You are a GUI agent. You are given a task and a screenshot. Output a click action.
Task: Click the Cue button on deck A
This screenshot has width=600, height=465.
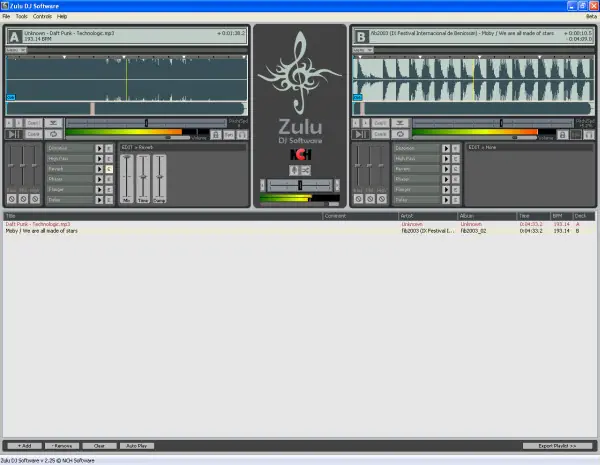tap(34, 134)
